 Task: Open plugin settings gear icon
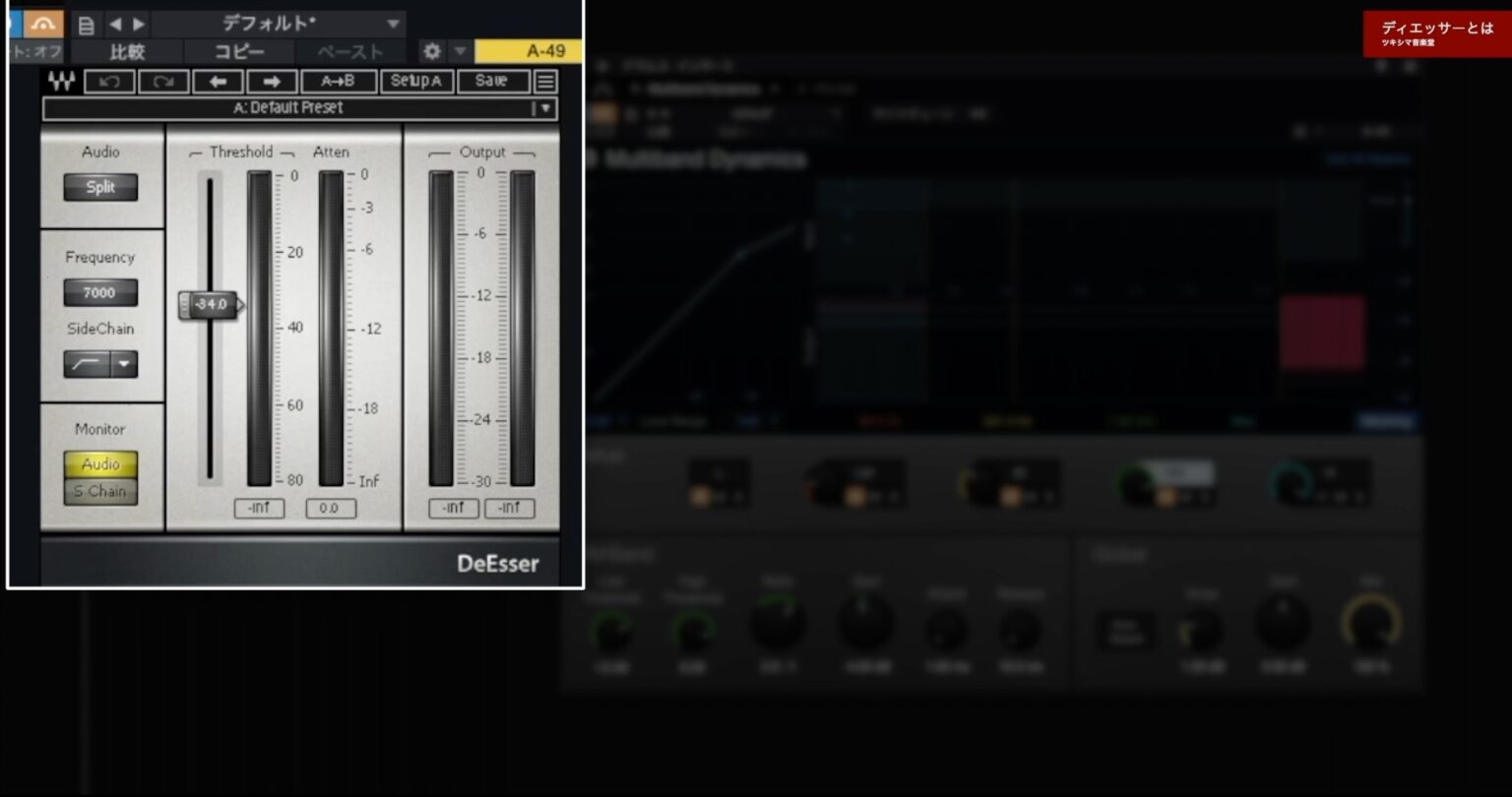point(431,51)
